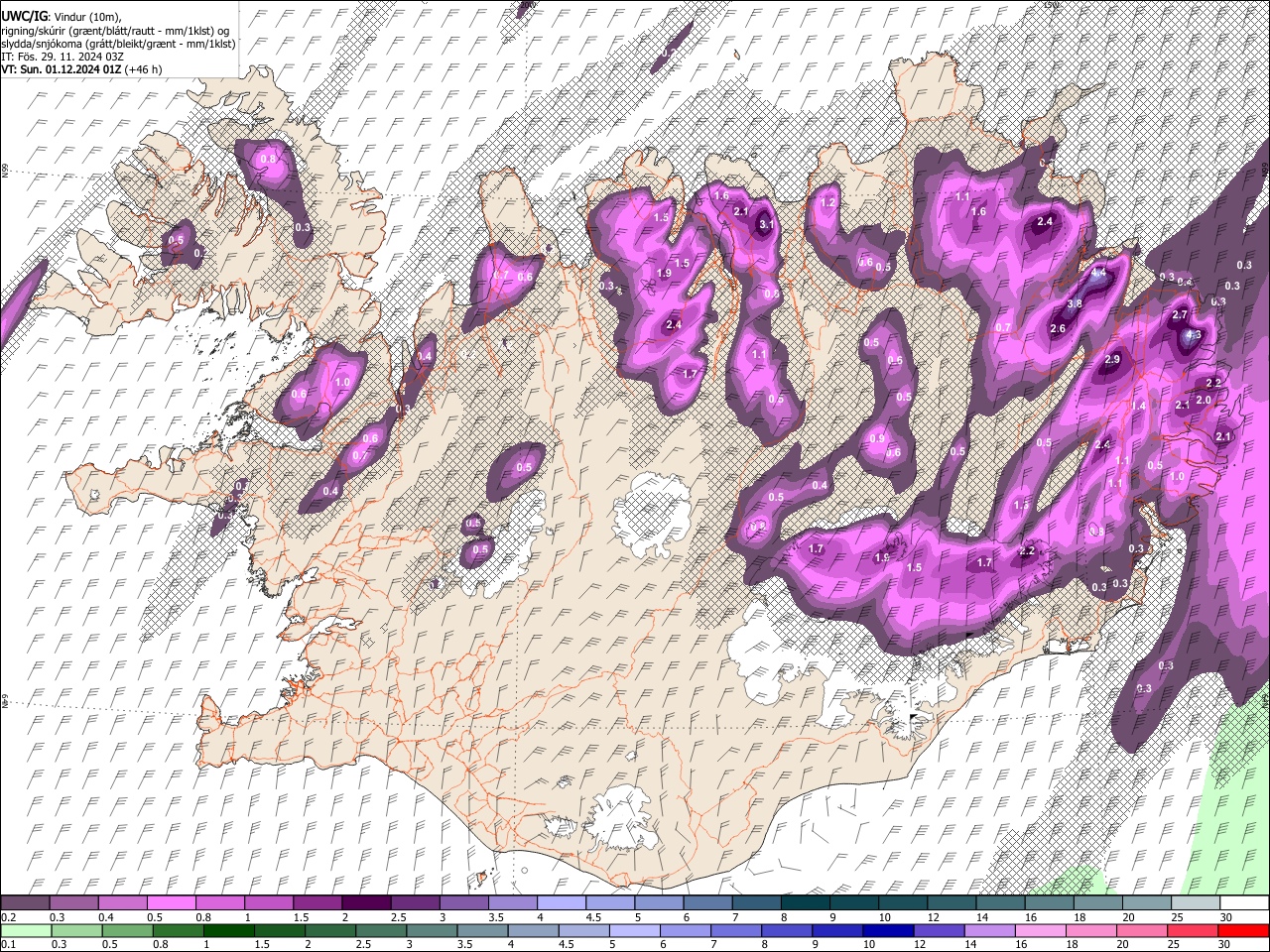Click the 4.3 snowfall value label
The height and width of the screenshot is (952, 1270).
coord(1194,335)
